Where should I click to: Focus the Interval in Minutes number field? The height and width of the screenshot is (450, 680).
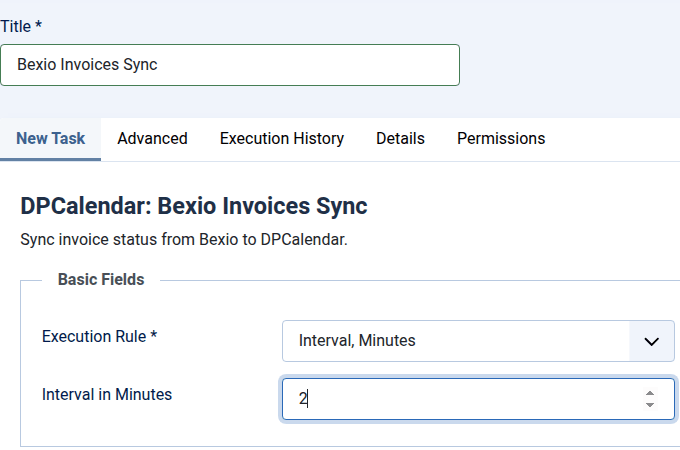coord(460,399)
